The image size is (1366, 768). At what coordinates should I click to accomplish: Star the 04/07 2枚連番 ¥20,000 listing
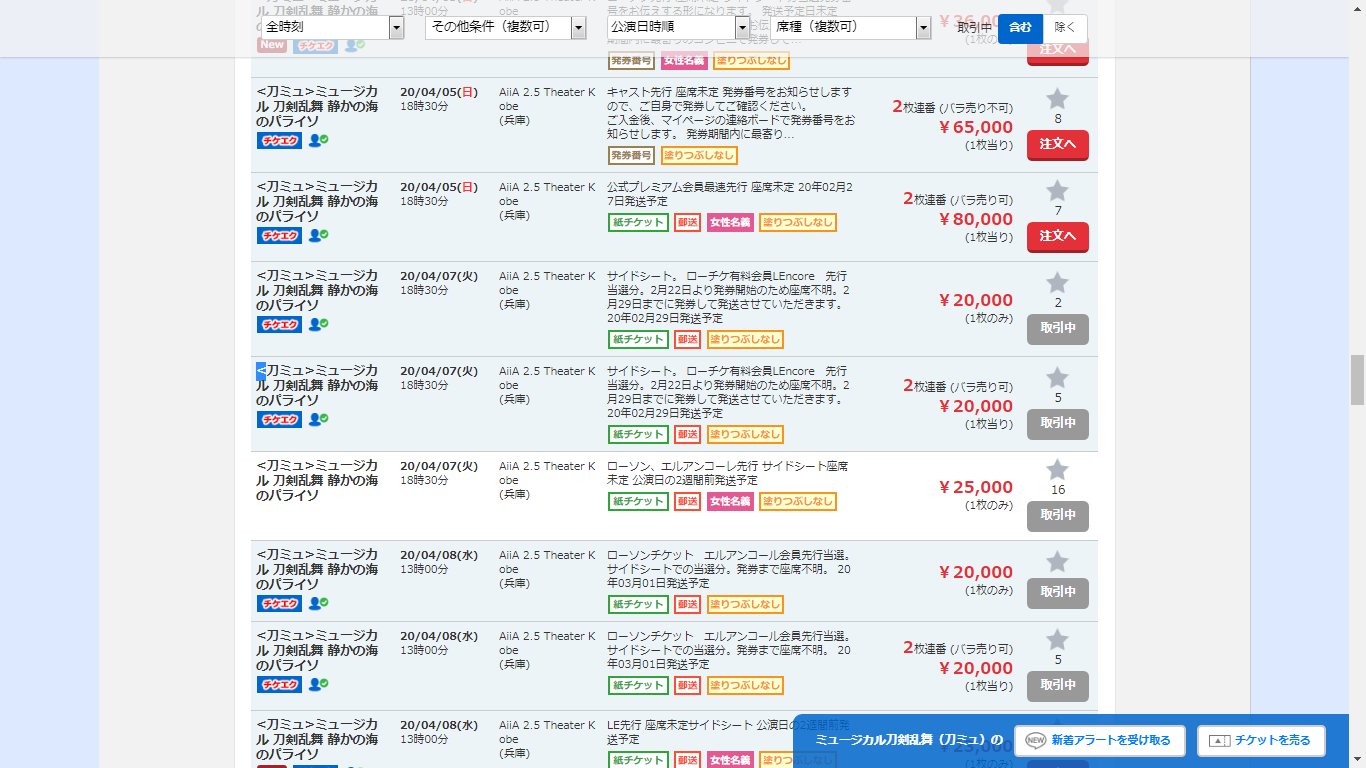pos(1057,377)
